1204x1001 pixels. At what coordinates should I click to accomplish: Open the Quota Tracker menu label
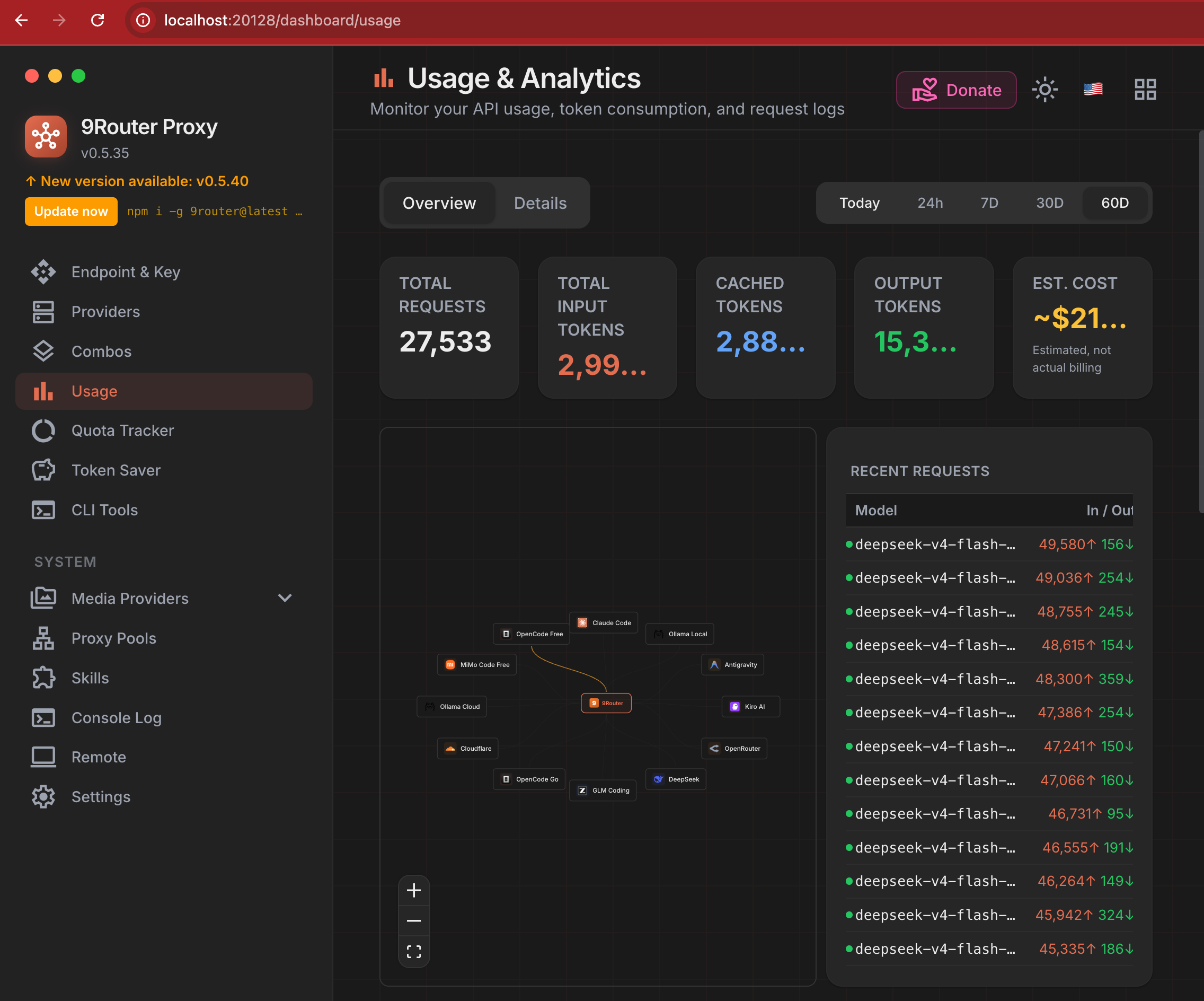(122, 431)
